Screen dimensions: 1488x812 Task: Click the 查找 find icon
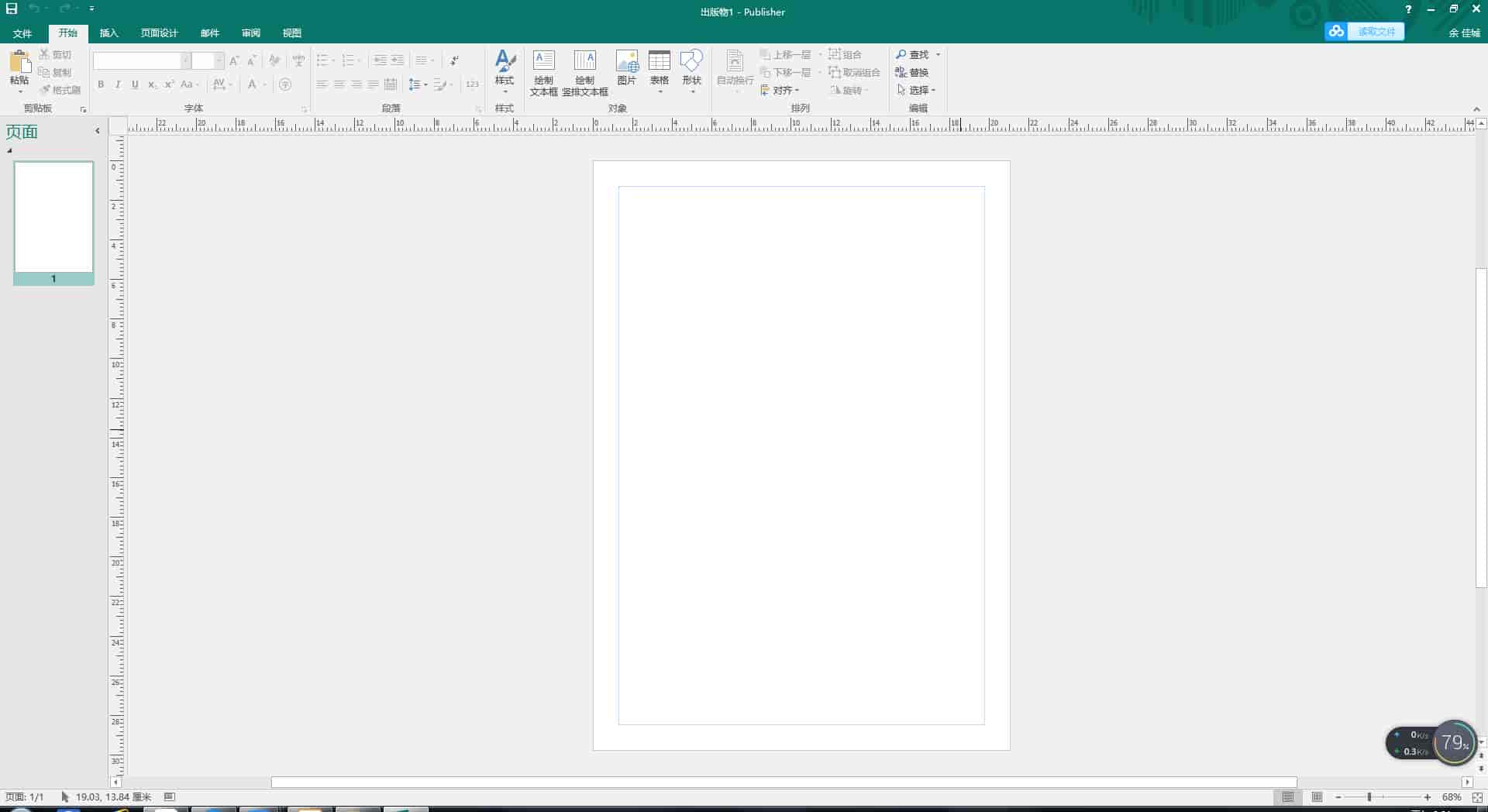[916, 54]
